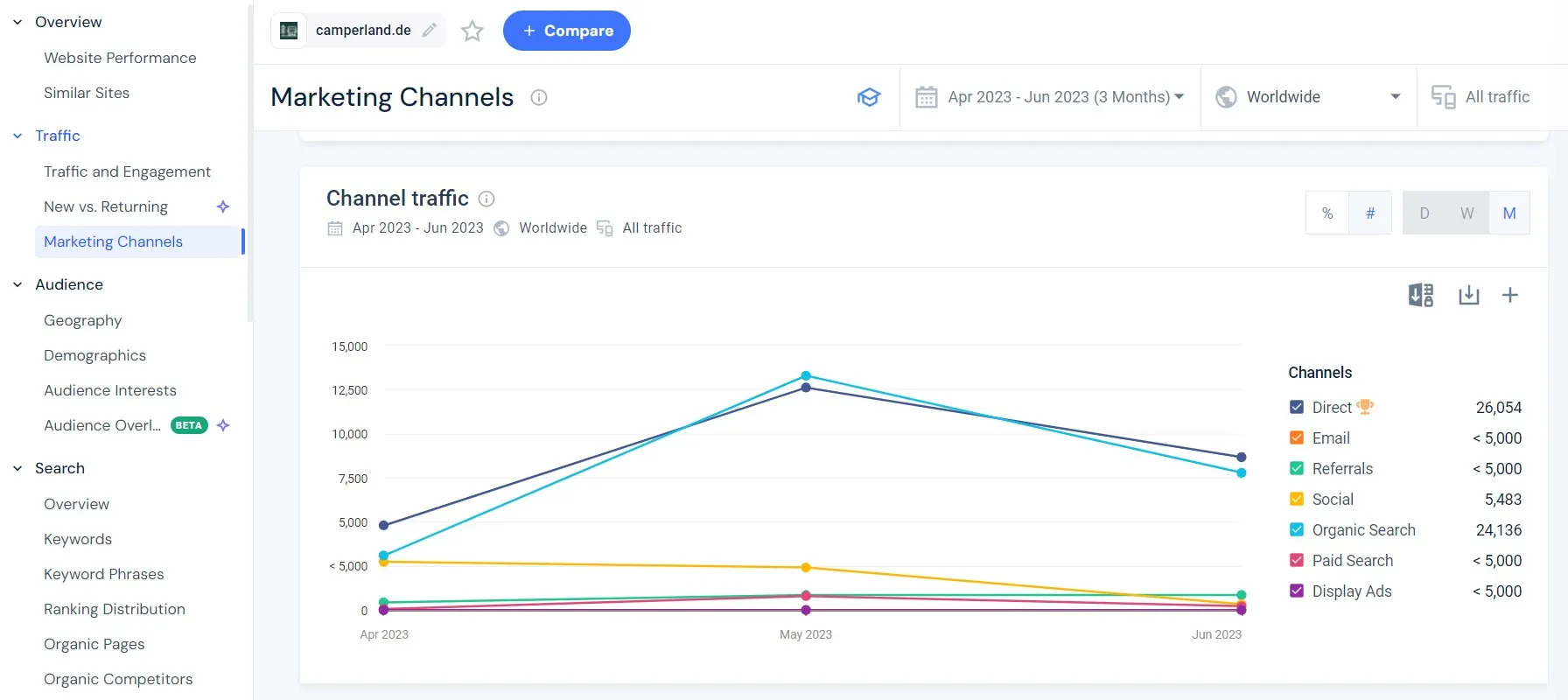Switch chart to percentage view

(1327, 213)
